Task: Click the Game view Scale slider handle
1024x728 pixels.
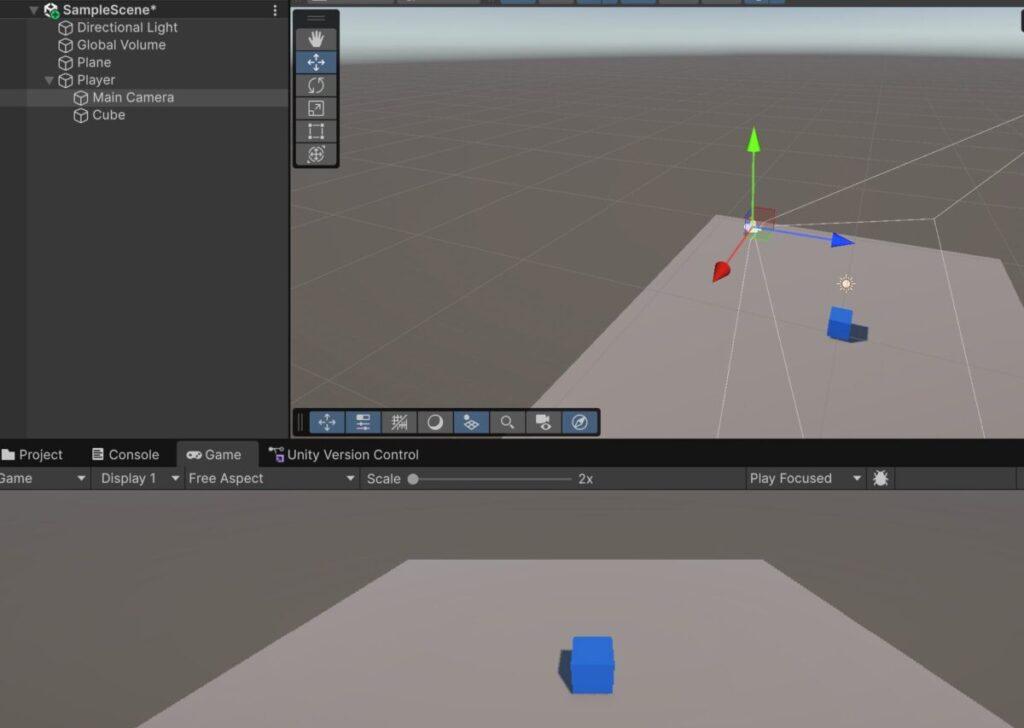Action: (413, 479)
